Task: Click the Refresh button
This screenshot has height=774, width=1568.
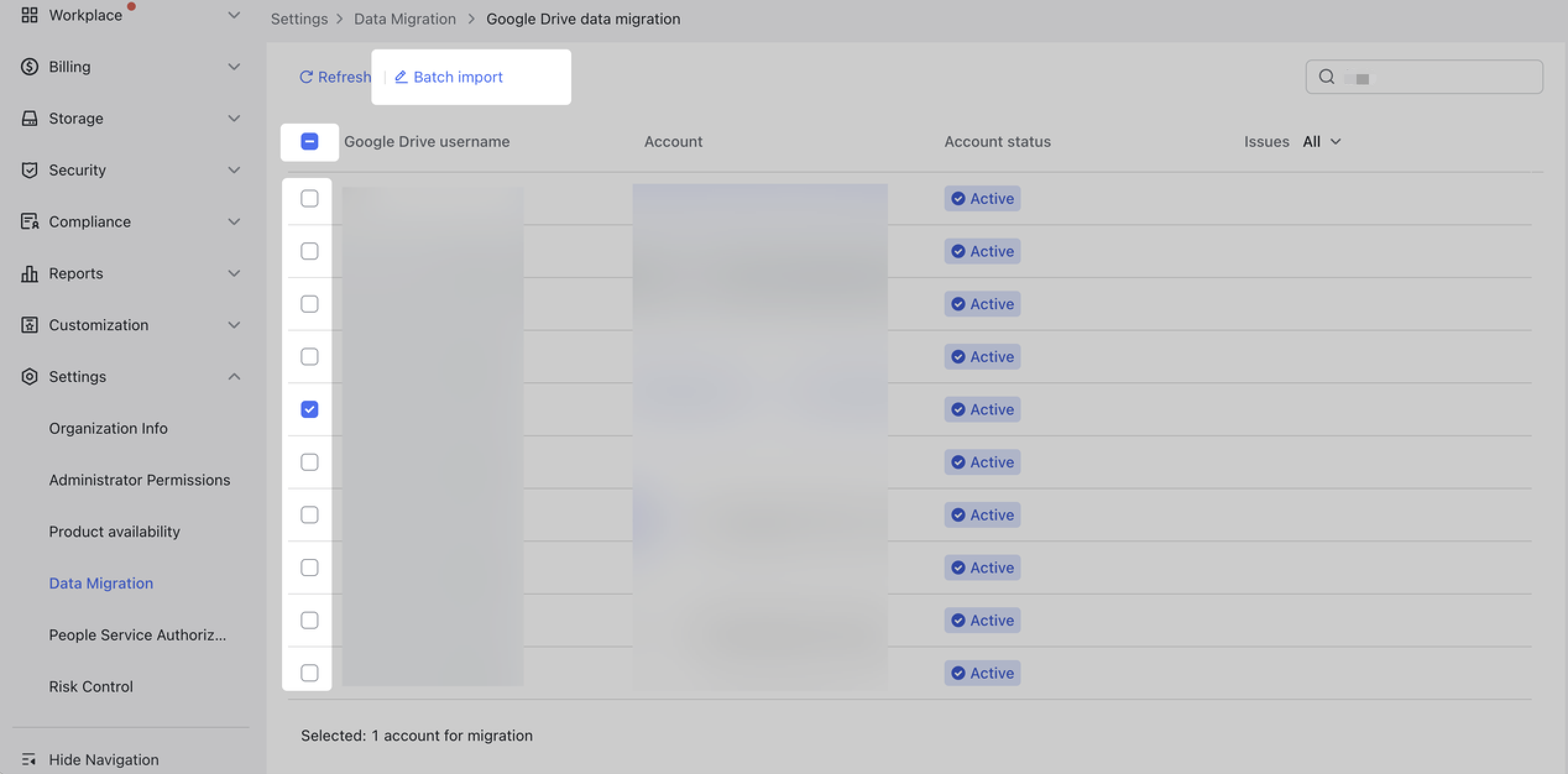Action: 334,77
